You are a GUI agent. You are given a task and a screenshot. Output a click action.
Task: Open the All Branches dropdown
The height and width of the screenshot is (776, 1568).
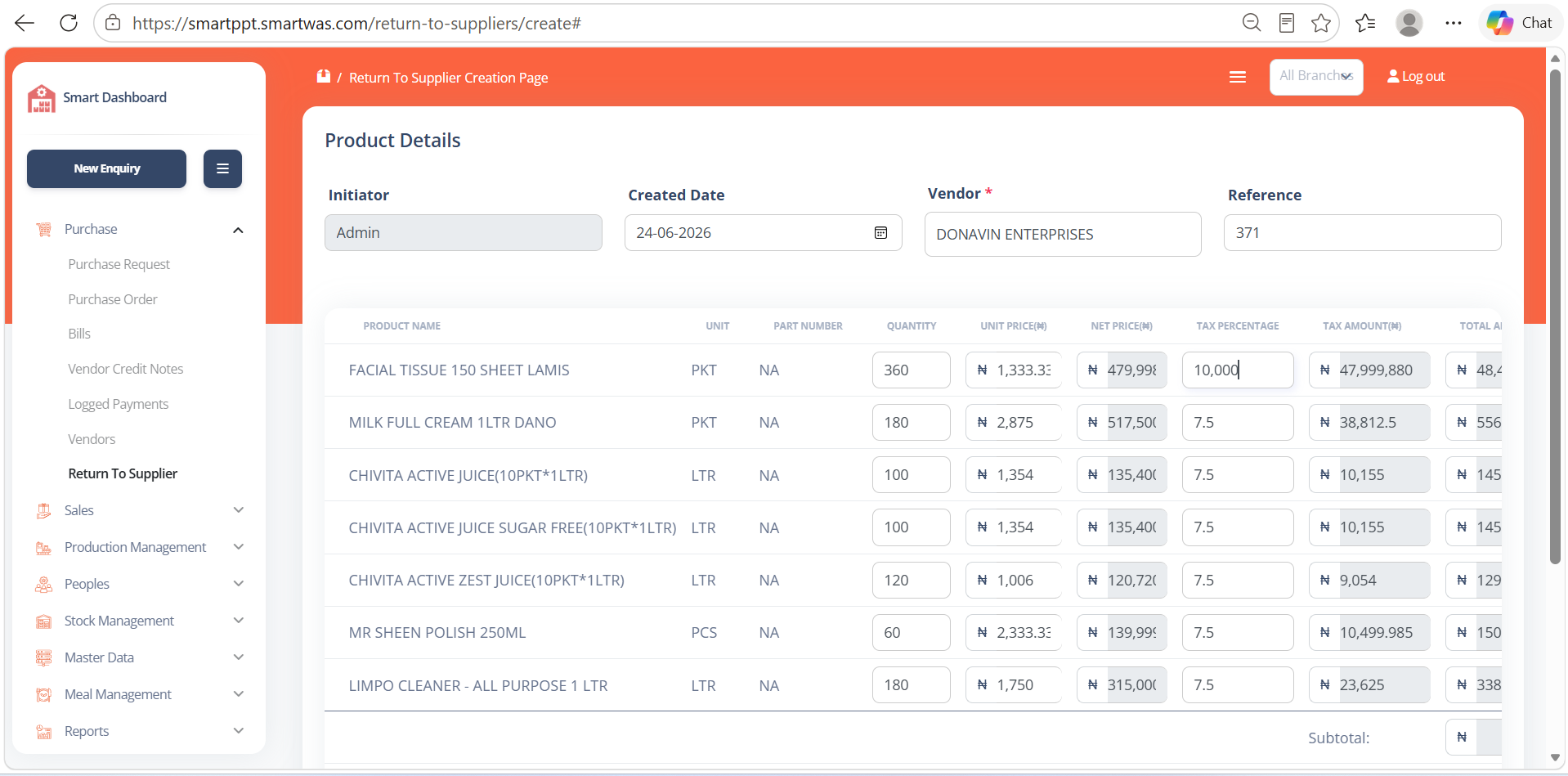tap(1316, 77)
